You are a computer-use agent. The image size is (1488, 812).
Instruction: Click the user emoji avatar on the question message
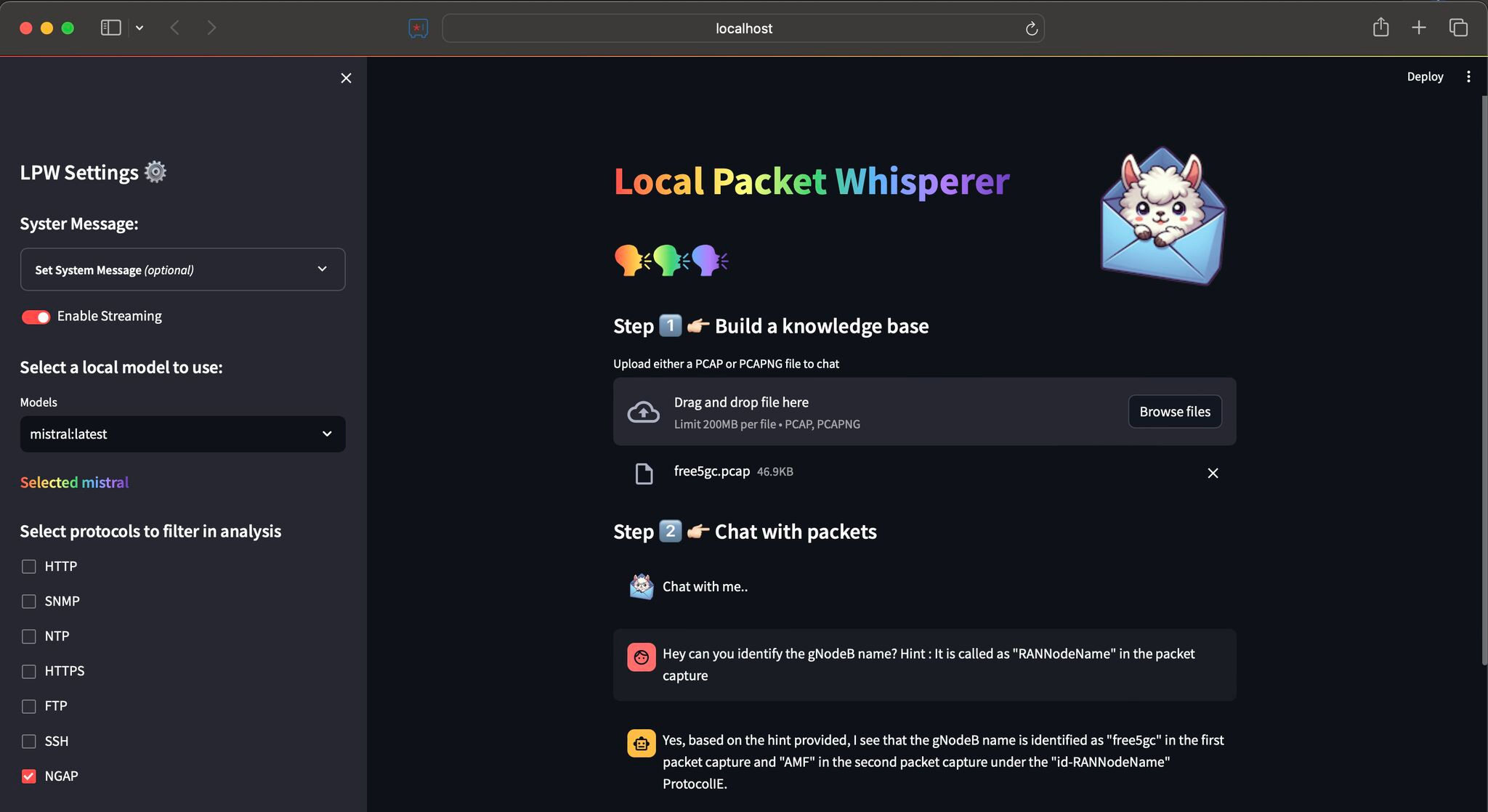641,657
